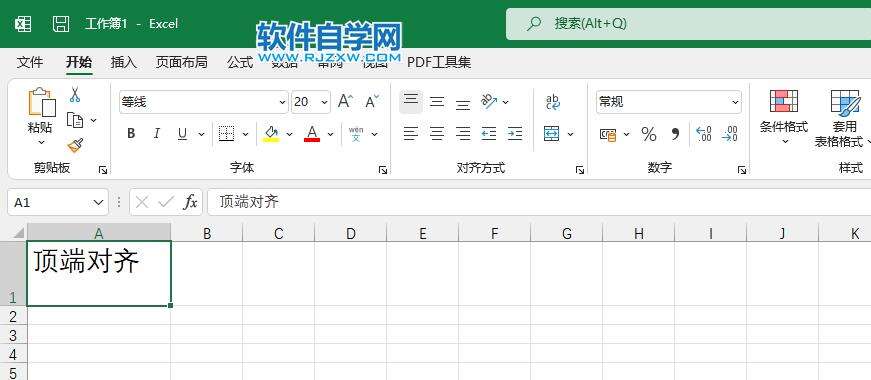Open borders dropdown arrow
Image resolution: width=871 pixels, height=380 pixels.
[x=245, y=134]
